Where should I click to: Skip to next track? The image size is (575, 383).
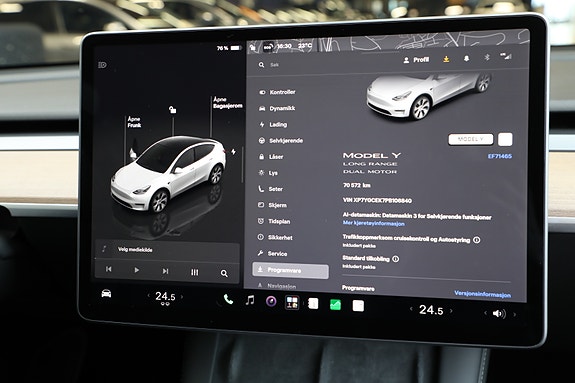[x=165, y=271]
